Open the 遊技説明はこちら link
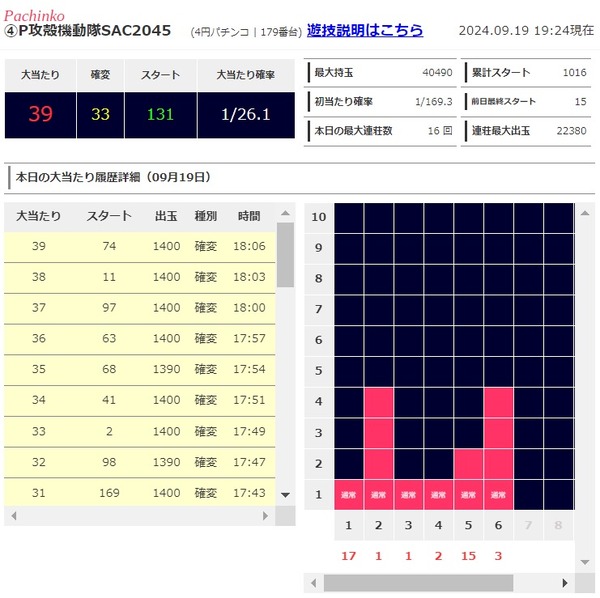600x598 pixels. (x=365, y=30)
